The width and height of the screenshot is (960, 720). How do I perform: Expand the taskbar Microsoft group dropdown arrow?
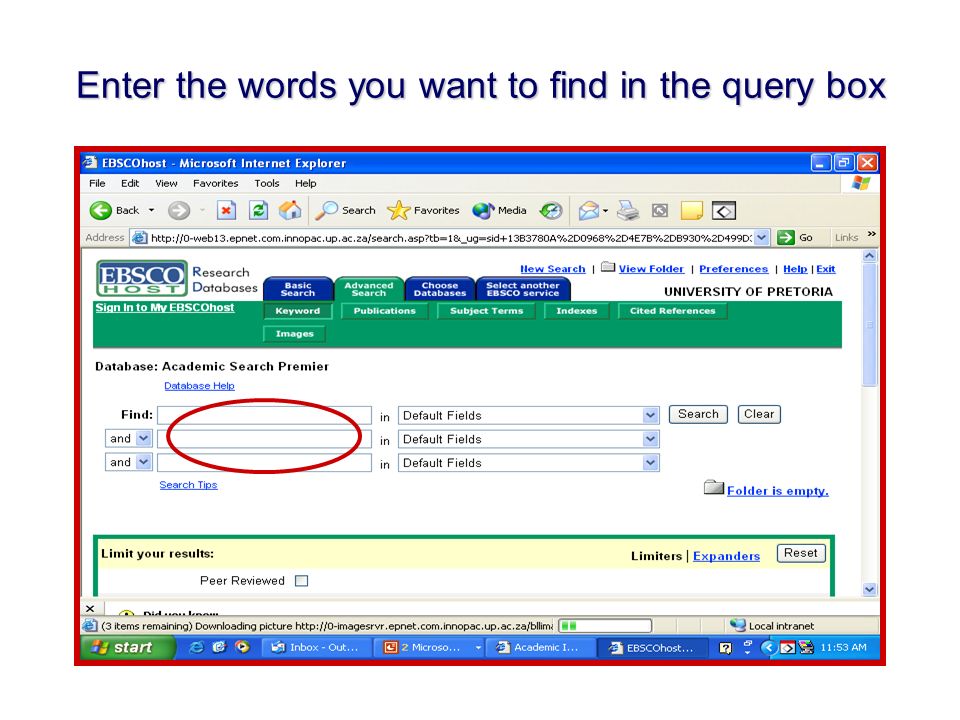pyautogui.click(x=478, y=648)
